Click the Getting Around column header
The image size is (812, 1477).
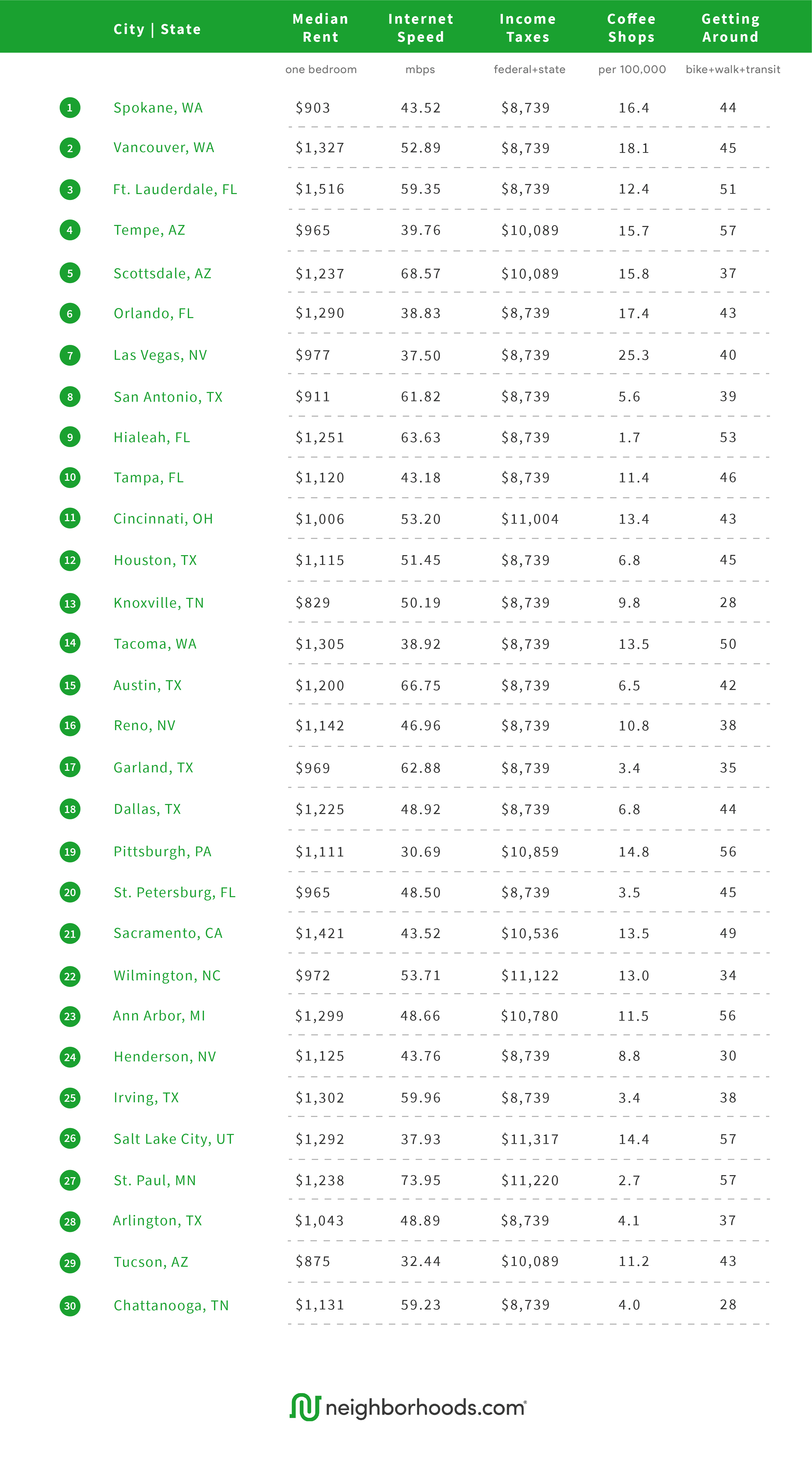(731, 28)
